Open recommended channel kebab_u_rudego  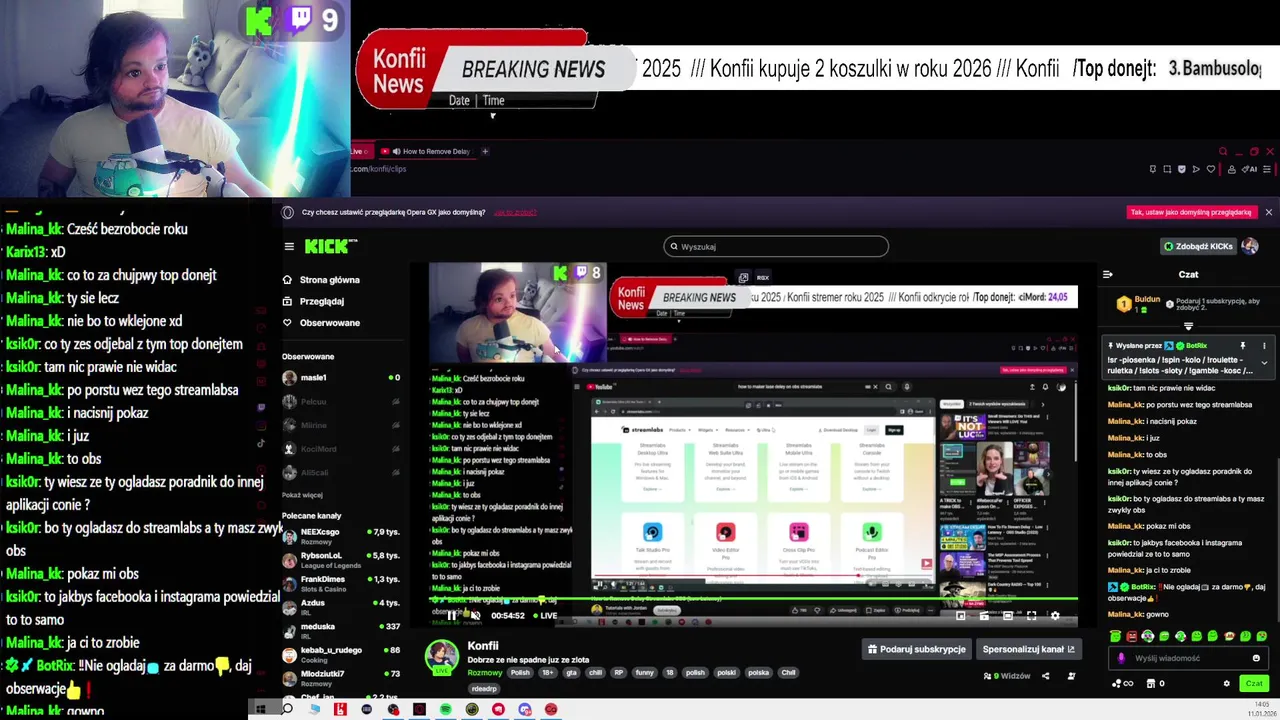click(340, 654)
